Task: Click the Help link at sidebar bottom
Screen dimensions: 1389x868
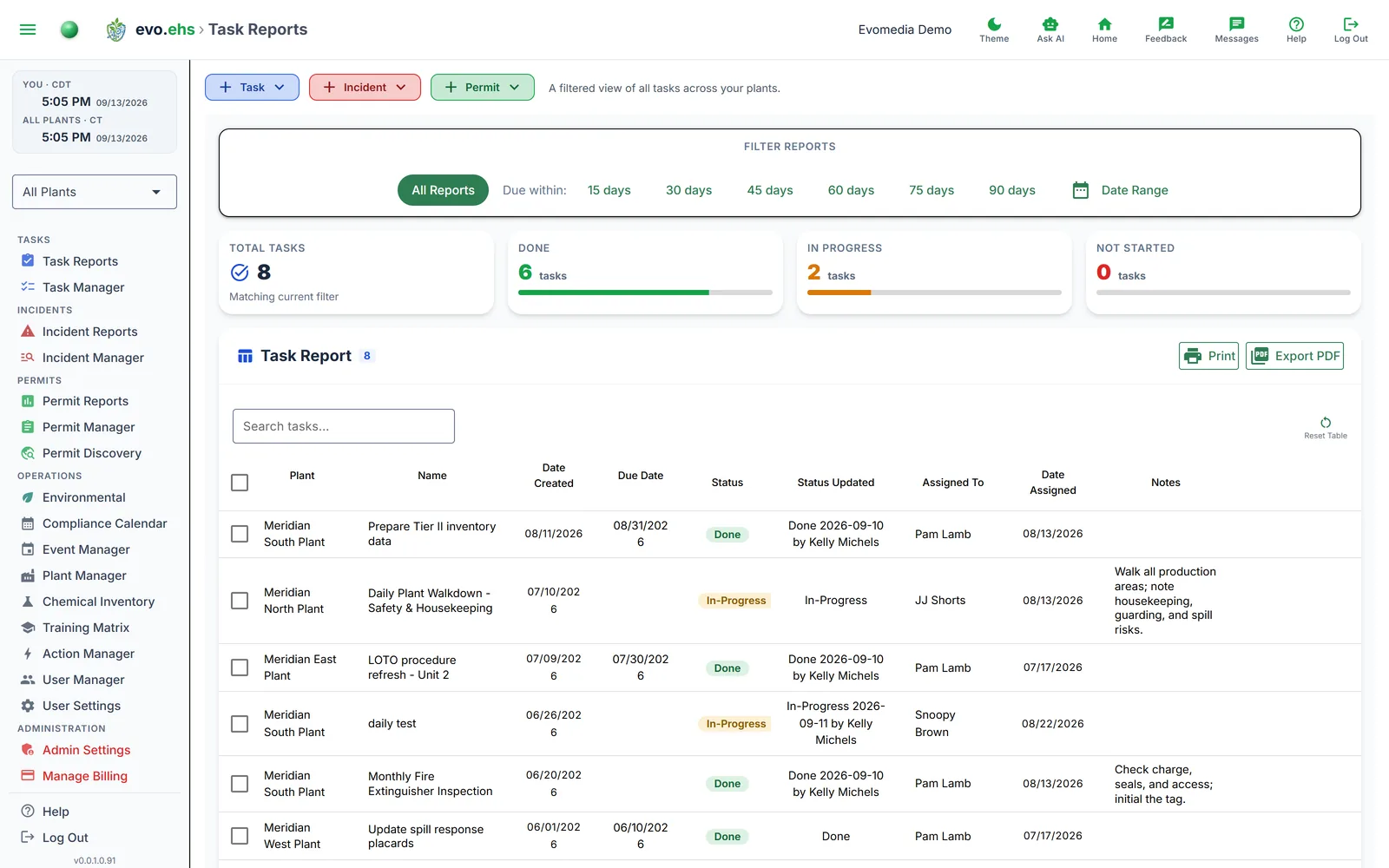Action: [x=56, y=812]
